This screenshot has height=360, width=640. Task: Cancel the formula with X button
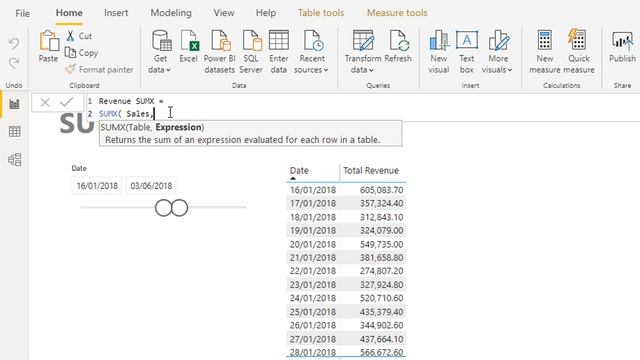coord(45,102)
